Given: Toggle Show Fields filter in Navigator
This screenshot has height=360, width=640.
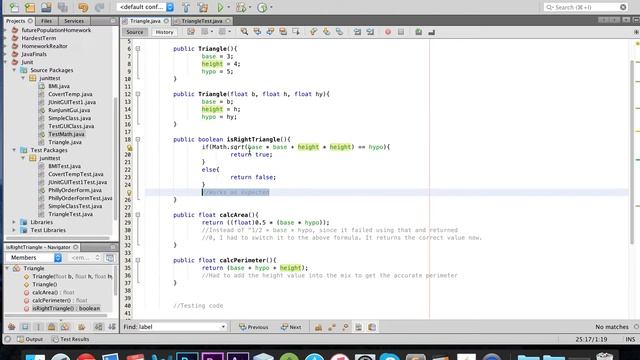Looking at the screenshot, I should click(25, 327).
